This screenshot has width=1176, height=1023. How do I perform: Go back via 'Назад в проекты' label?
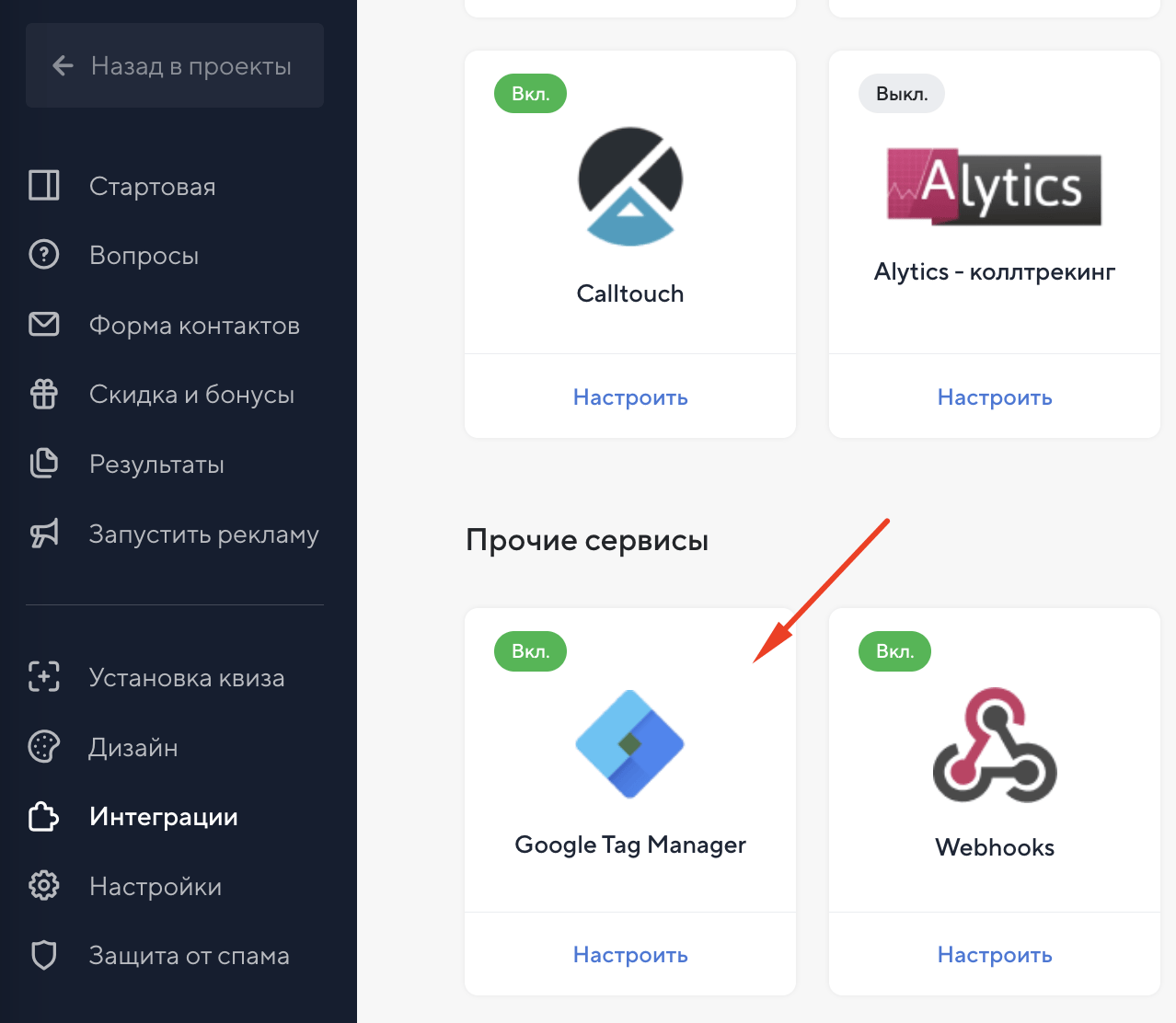[191, 66]
